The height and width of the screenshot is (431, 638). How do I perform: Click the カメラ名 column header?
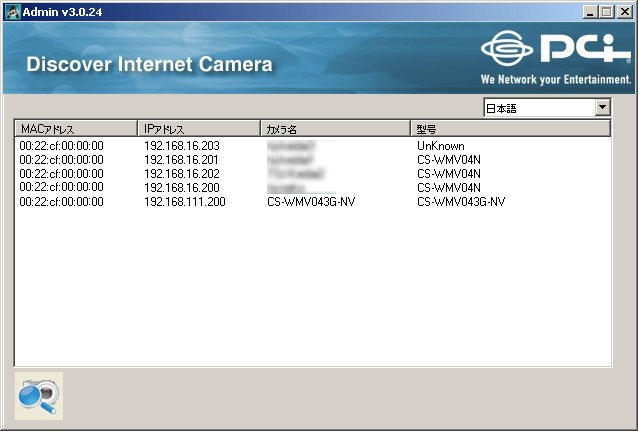coord(335,129)
